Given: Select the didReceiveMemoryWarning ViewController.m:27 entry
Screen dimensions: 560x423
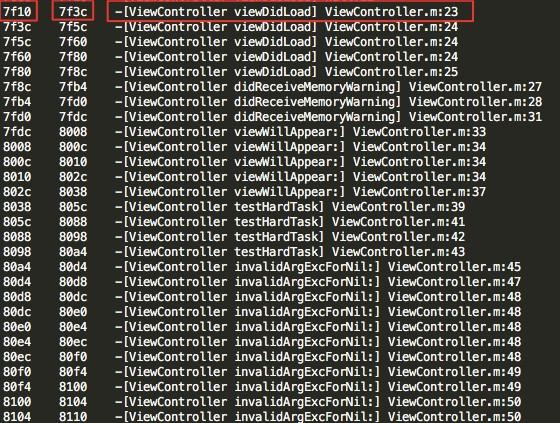Looking at the screenshot, I should point(329,87).
